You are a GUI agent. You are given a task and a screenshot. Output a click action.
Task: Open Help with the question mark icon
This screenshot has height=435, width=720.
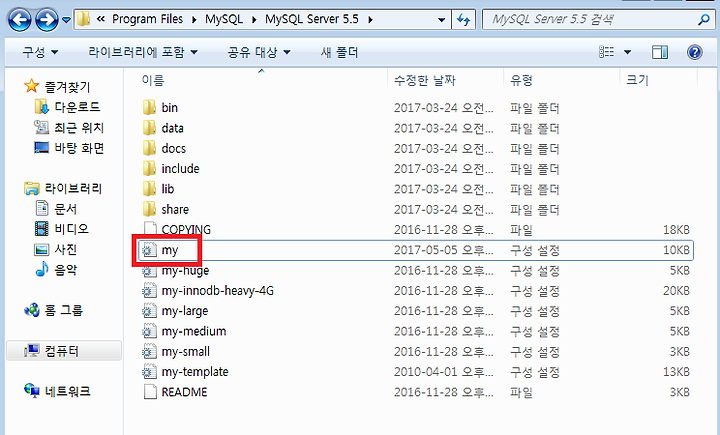(695, 52)
